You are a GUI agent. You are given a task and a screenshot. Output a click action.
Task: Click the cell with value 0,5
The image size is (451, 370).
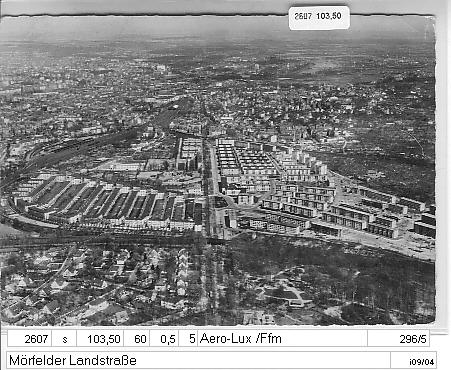pyautogui.click(x=164, y=339)
